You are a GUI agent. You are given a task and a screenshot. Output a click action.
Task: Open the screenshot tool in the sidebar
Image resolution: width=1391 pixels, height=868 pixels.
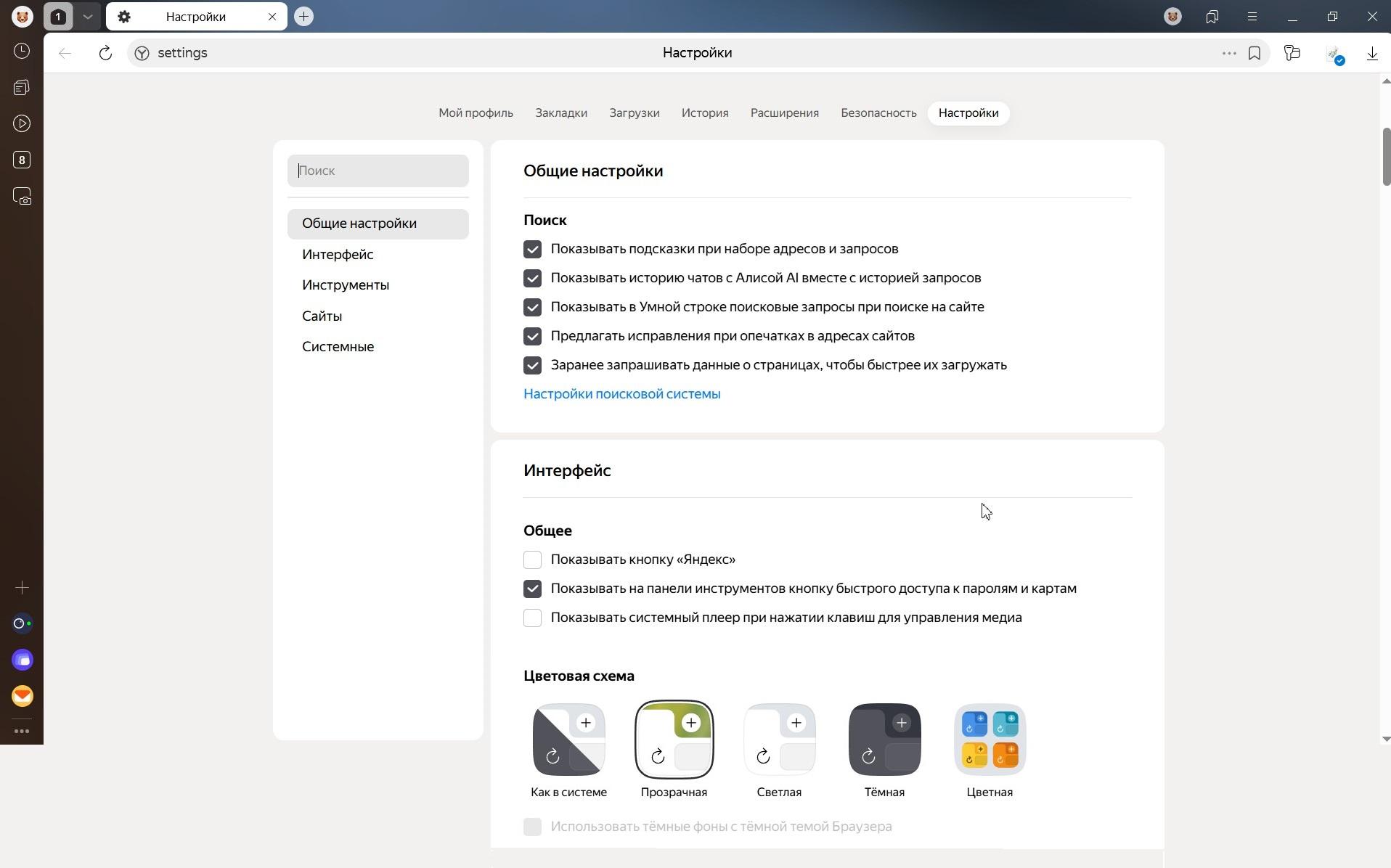coord(22,197)
